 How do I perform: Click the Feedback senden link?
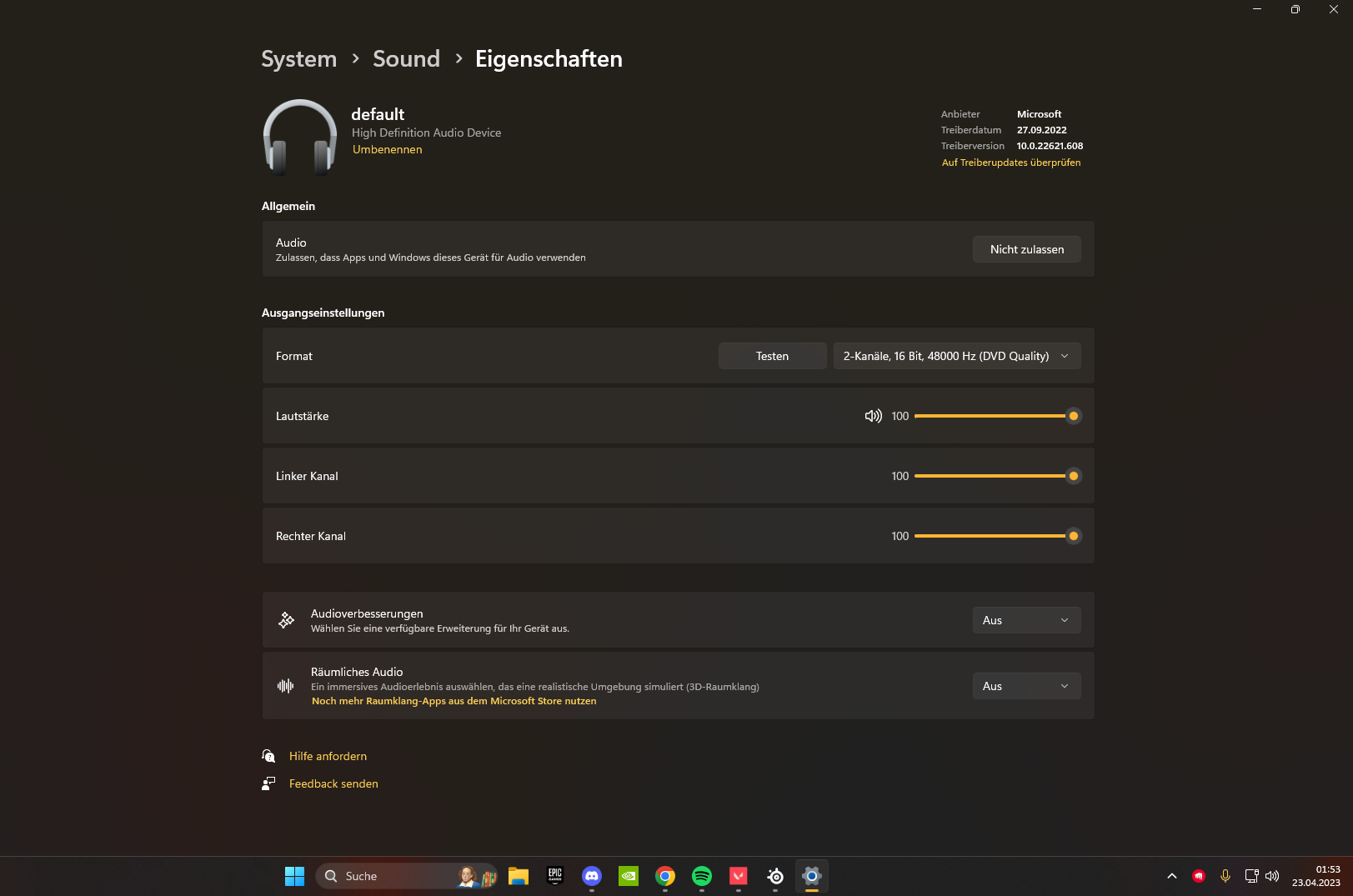[333, 783]
